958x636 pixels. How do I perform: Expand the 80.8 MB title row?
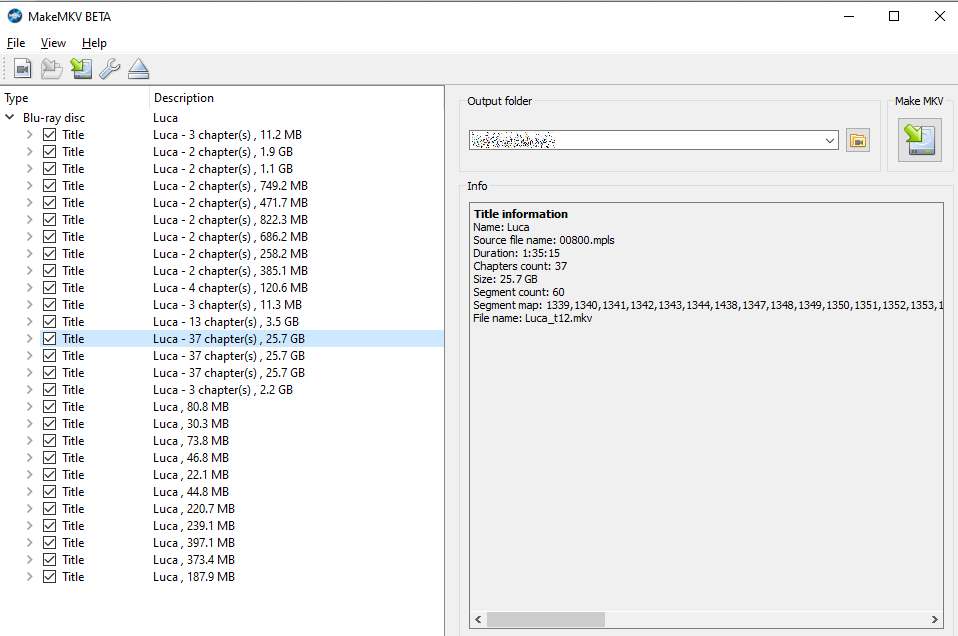[29, 407]
